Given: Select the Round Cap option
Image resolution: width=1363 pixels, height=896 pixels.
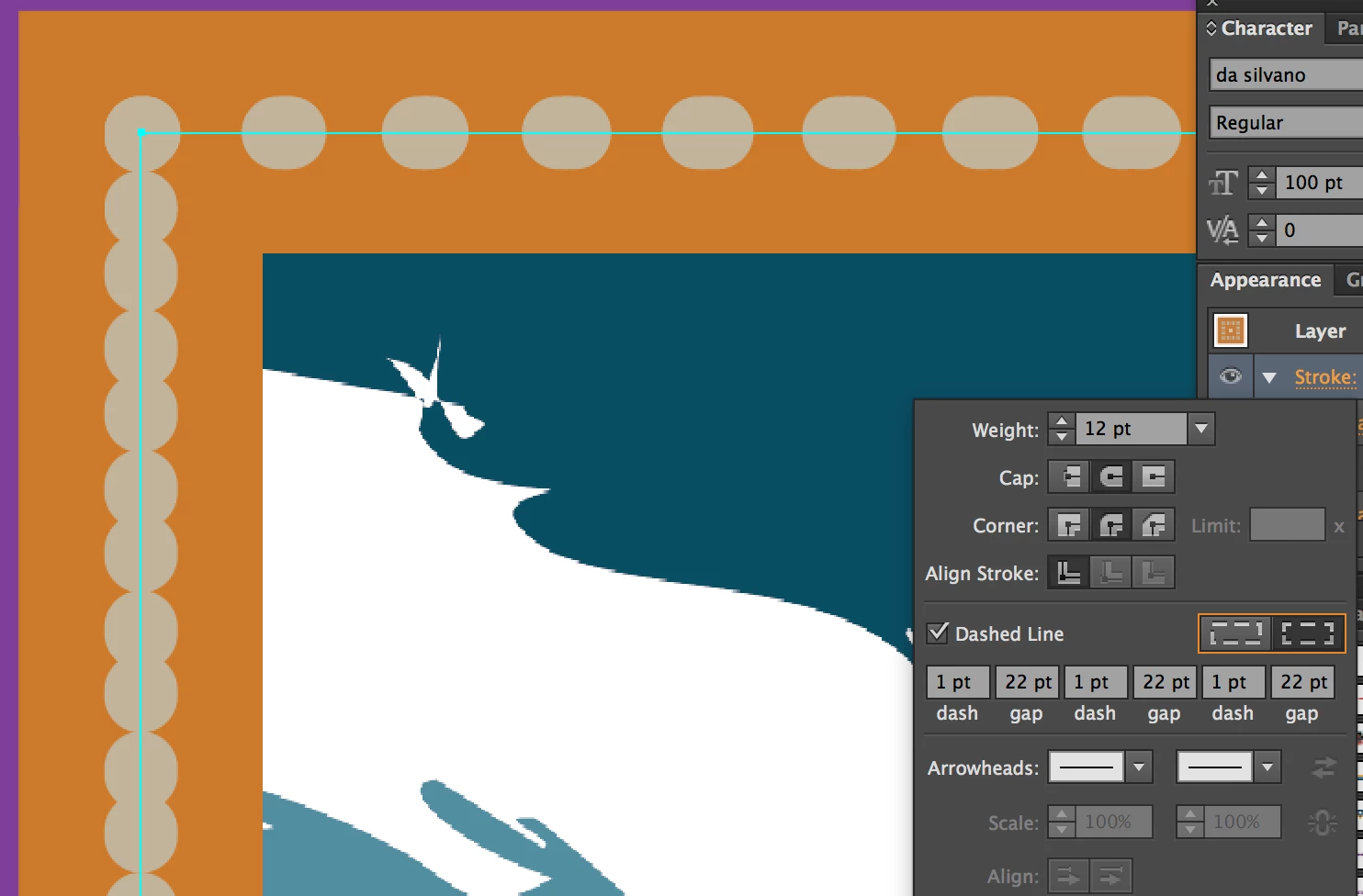Looking at the screenshot, I should (x=1111, y=477).
